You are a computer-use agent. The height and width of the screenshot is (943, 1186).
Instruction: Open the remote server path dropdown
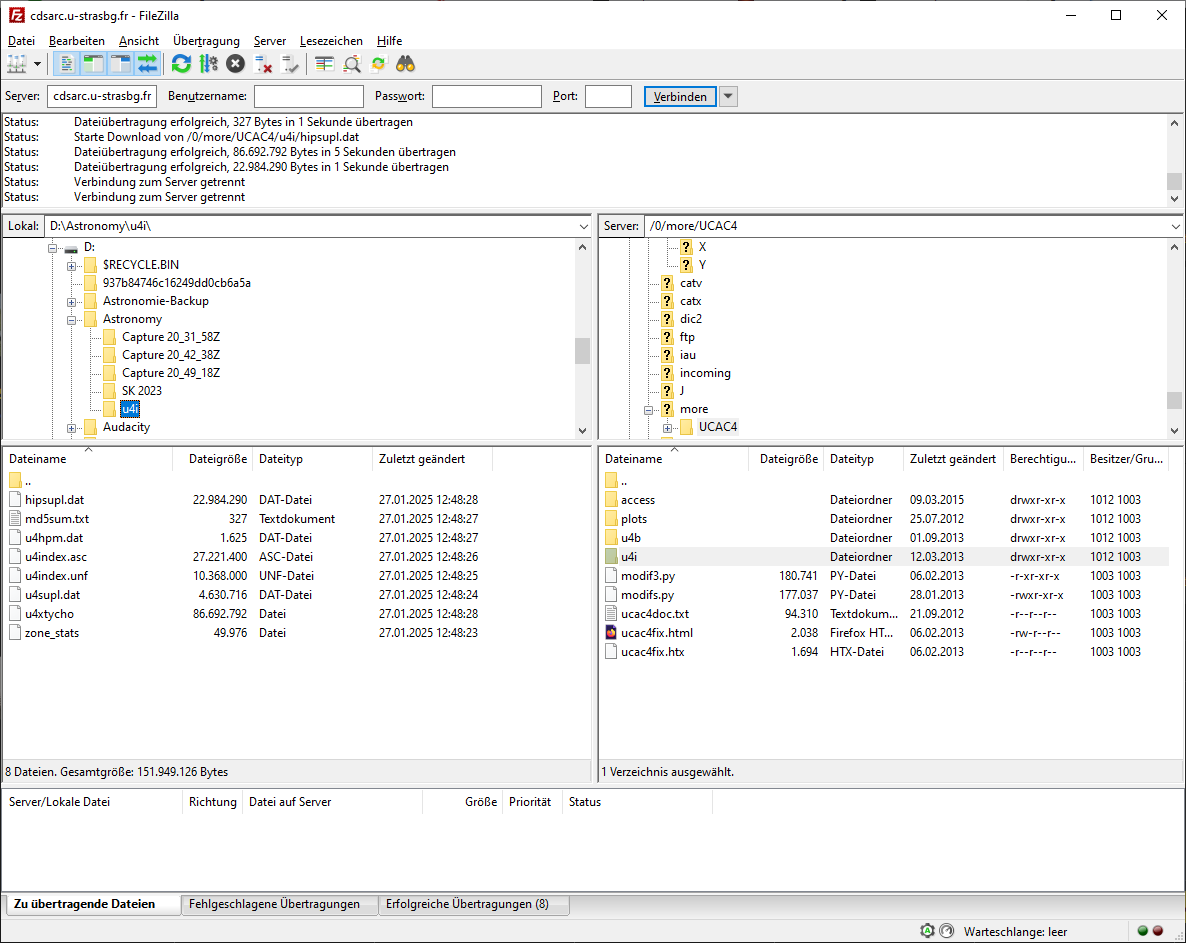tap(1175, 226)
